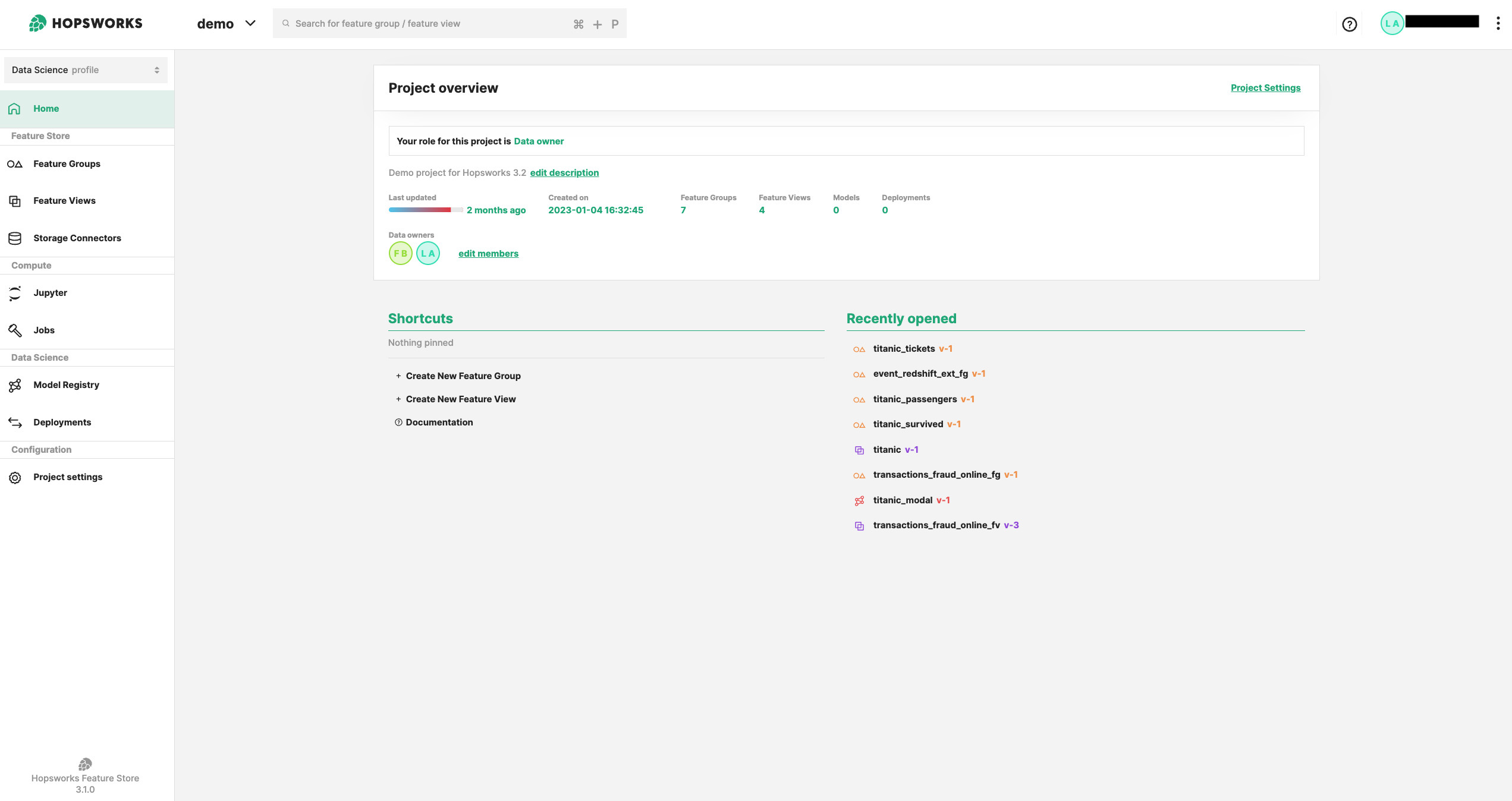Viewport: 1512px width, 801px height.
Task: Open the Model Registry
Action: 66,384
